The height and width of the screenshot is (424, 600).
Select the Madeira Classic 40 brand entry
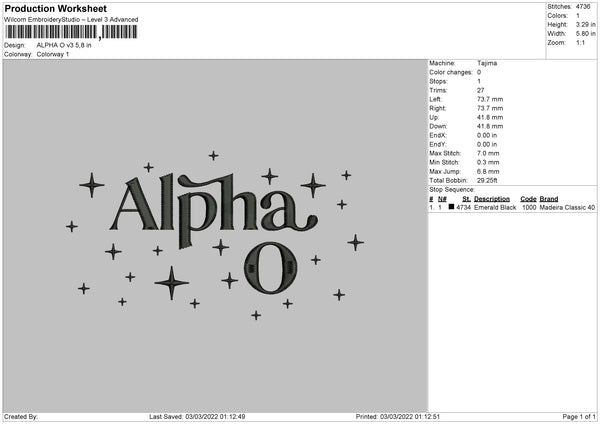coord(567,208)
